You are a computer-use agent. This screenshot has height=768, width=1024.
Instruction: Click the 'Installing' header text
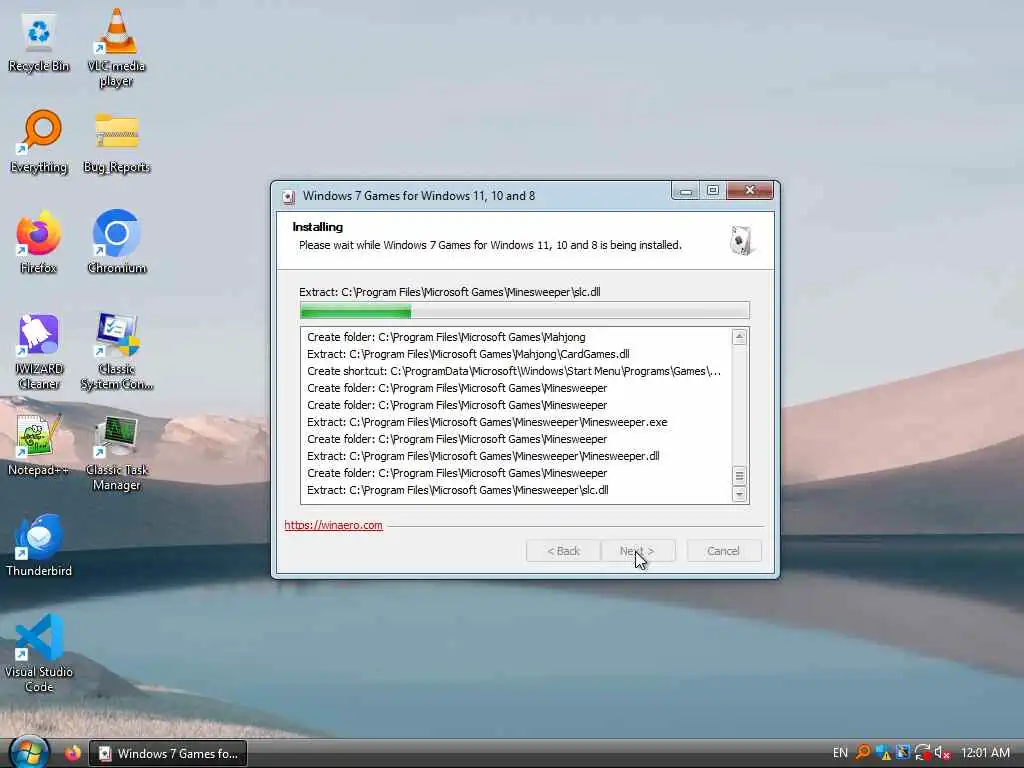click(317, 227)
